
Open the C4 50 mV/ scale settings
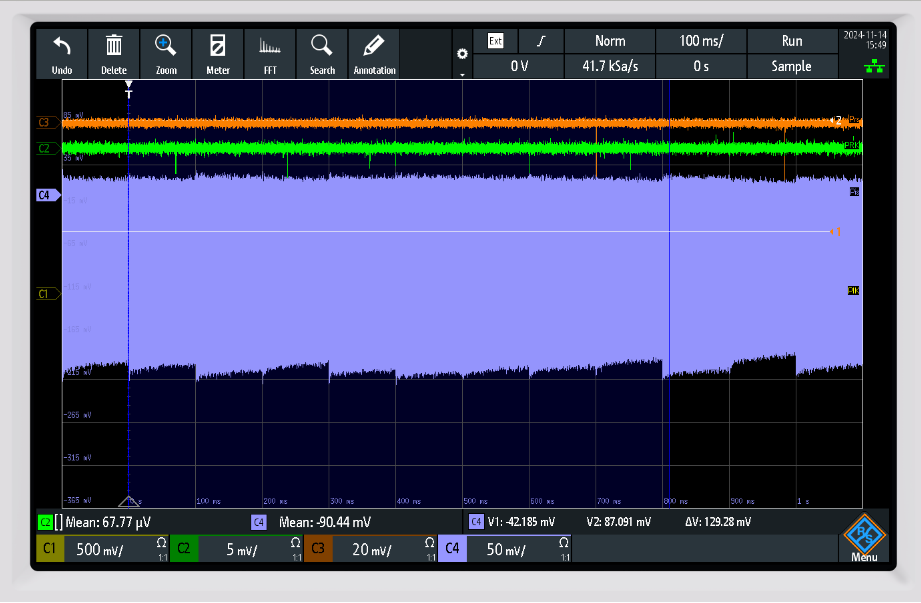[504, 550]
